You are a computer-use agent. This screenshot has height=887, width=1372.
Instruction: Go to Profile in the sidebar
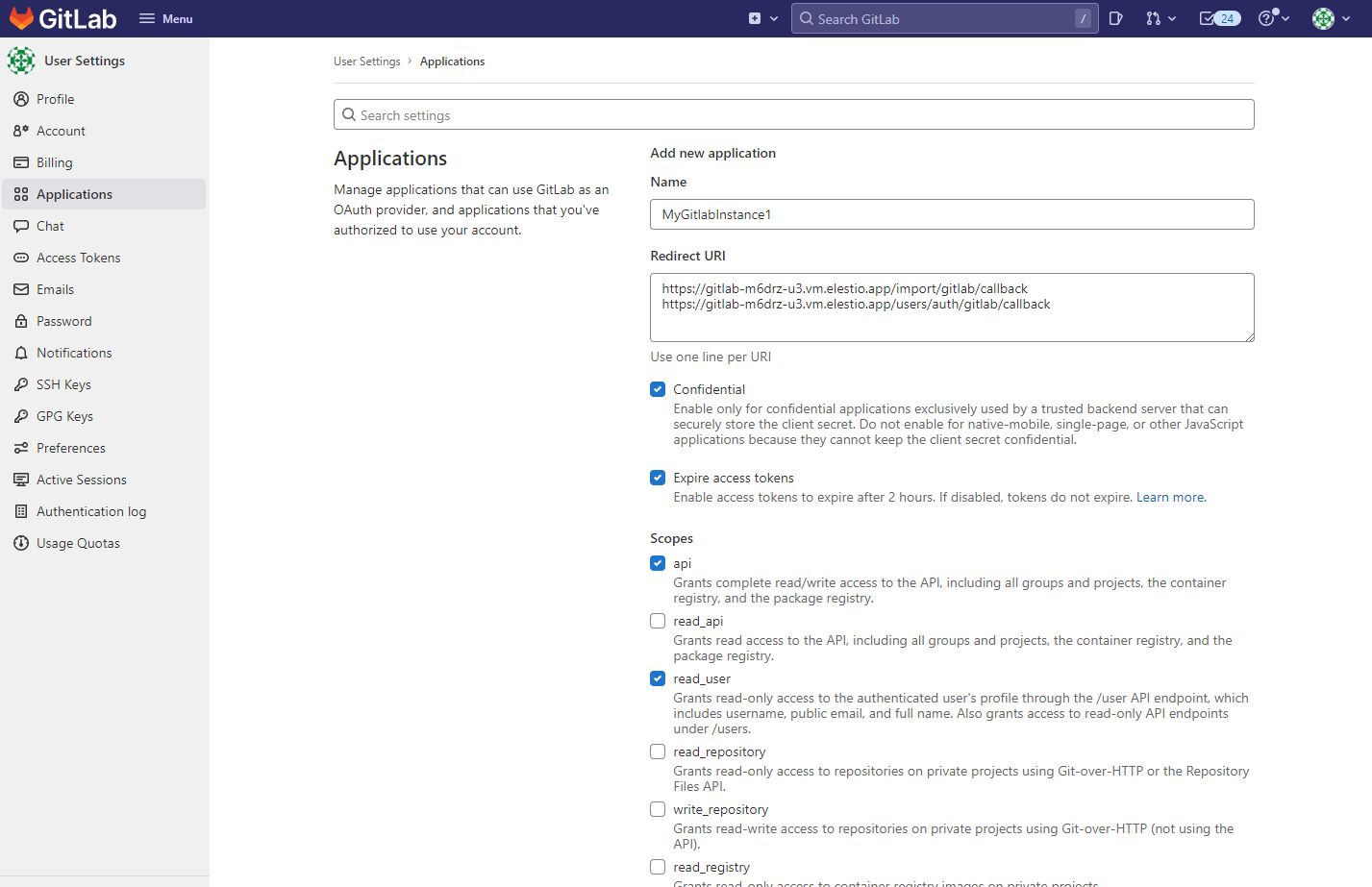tap(55, 98)
